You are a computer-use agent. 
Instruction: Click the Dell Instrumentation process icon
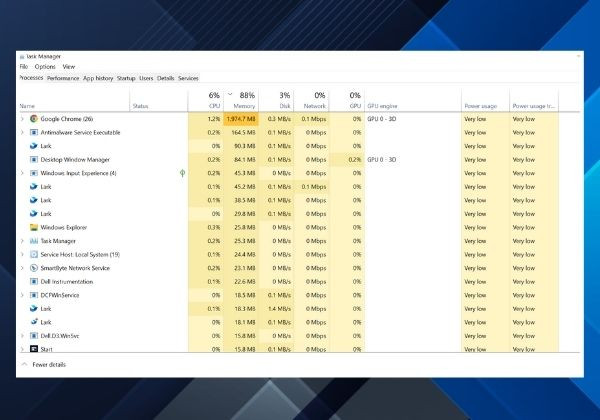pyautogui.click(x=34, y=282)
